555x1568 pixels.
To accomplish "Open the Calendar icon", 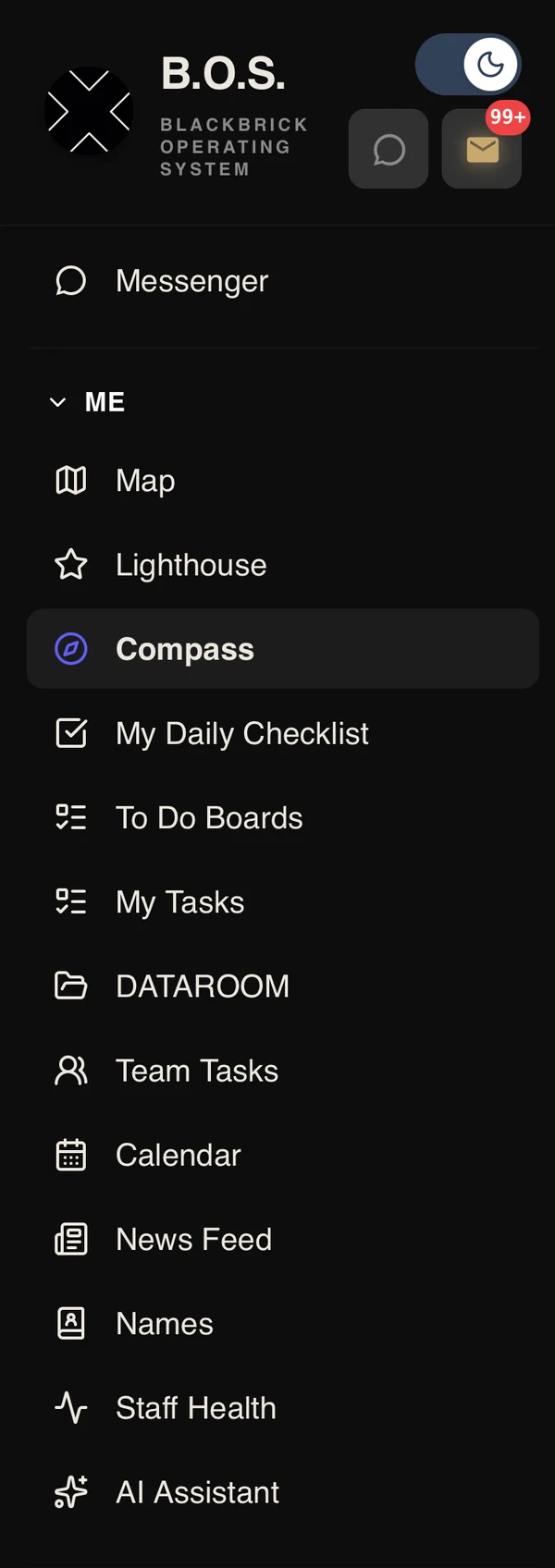I will click(71, 1155).
